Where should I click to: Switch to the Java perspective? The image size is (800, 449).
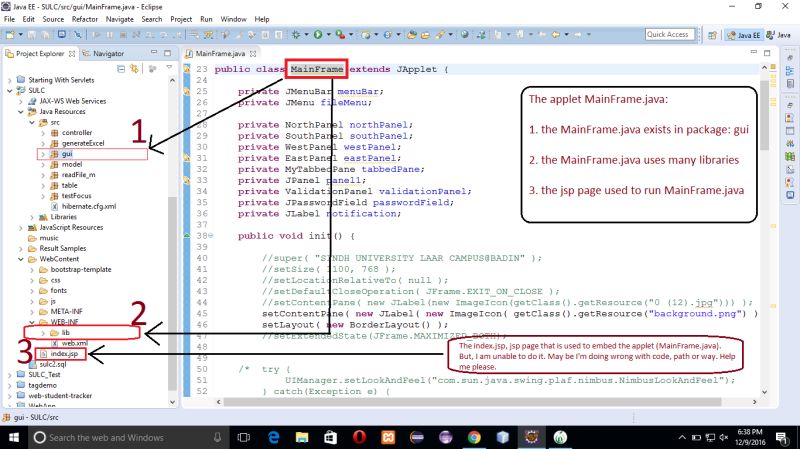pyautogui.click(x=778, y=35)
